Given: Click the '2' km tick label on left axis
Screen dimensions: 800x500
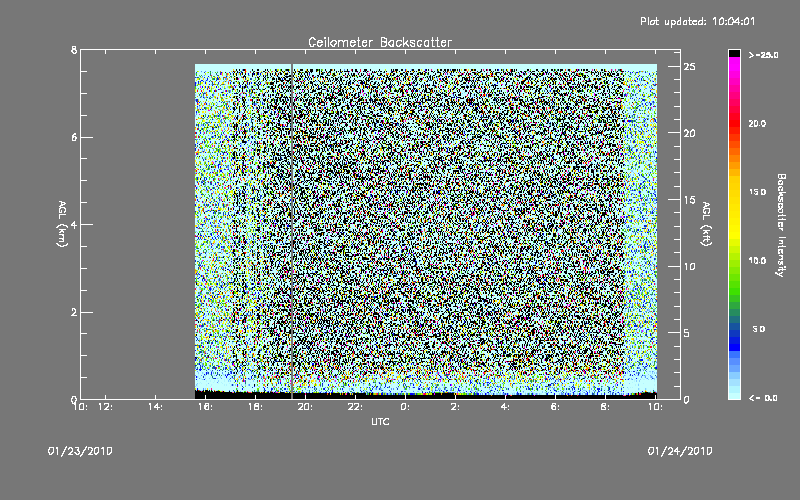Looking at the screenshot, I should pos(74,312).
